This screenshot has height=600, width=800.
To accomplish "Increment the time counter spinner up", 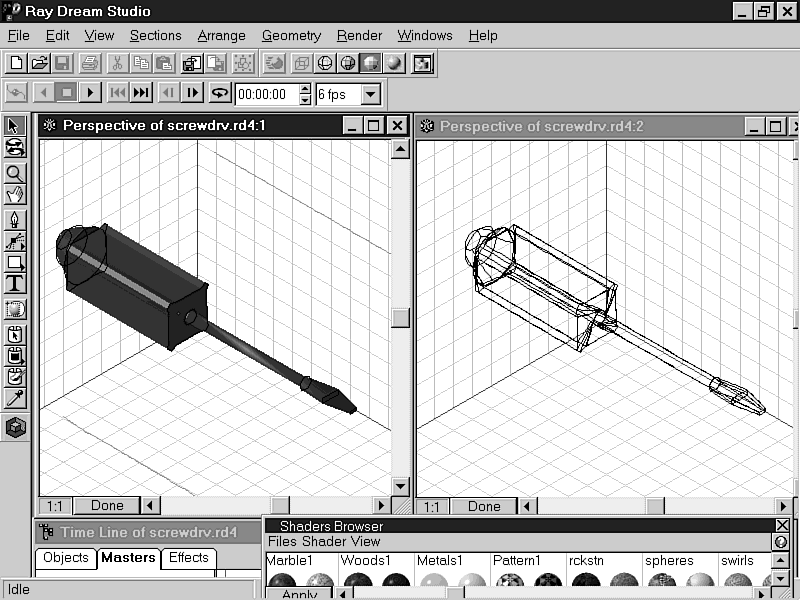I will pos(304,89).
